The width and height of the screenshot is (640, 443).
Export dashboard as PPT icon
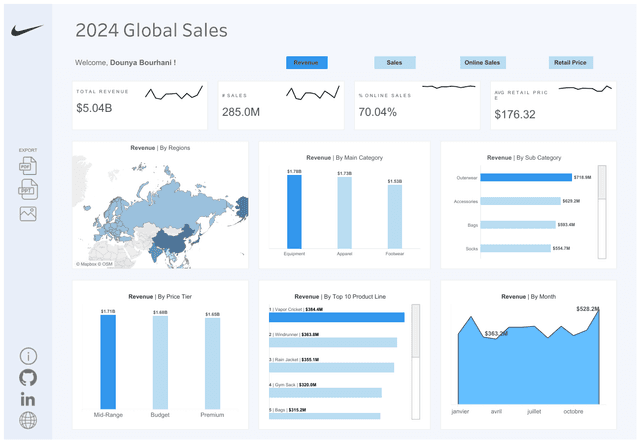(28, 189)
